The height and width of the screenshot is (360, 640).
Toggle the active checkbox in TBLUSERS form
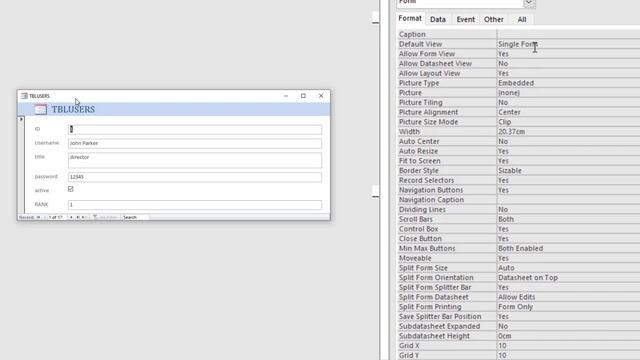pos(71,189)
